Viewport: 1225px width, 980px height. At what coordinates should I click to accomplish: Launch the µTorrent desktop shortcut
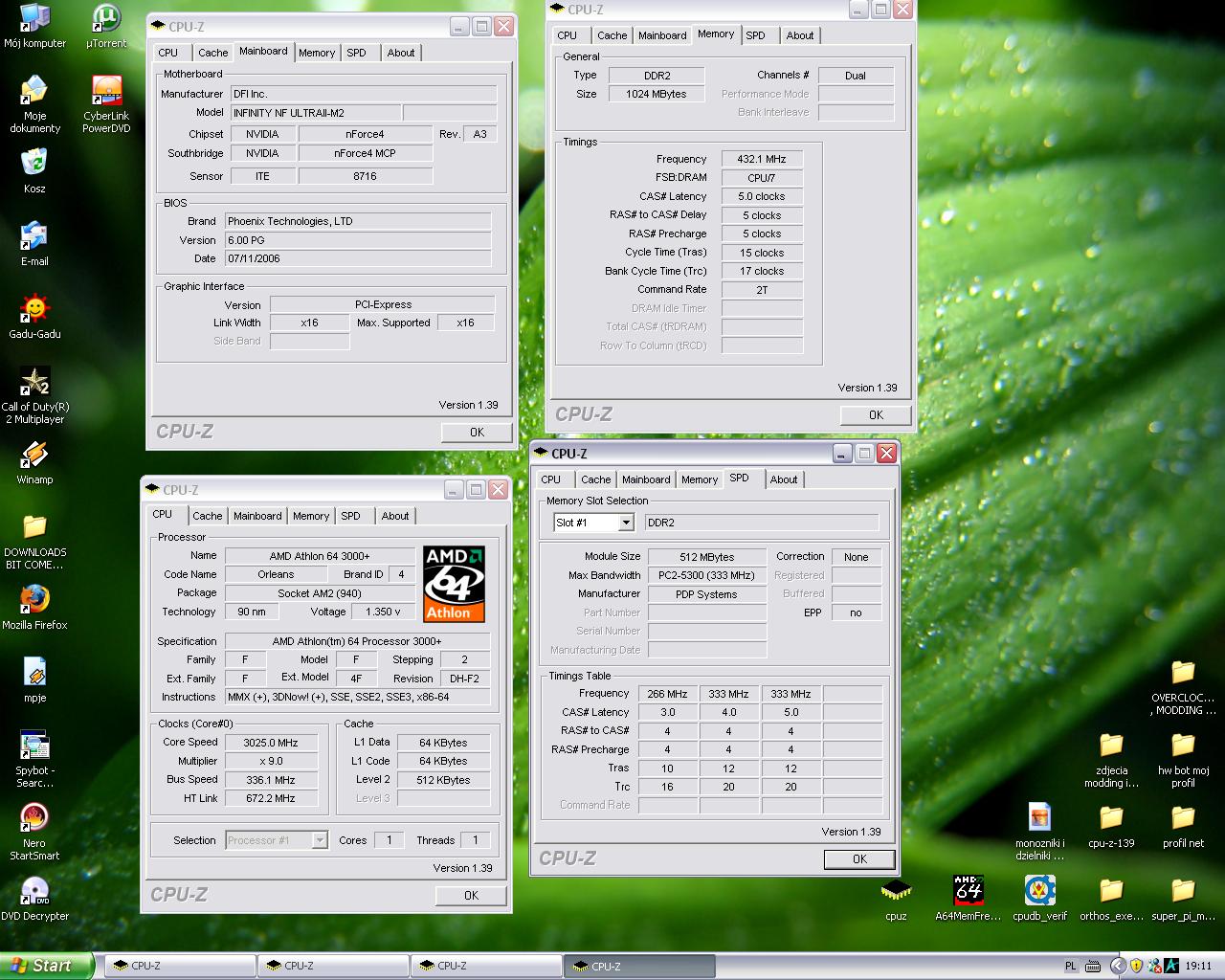coord(106,26)
